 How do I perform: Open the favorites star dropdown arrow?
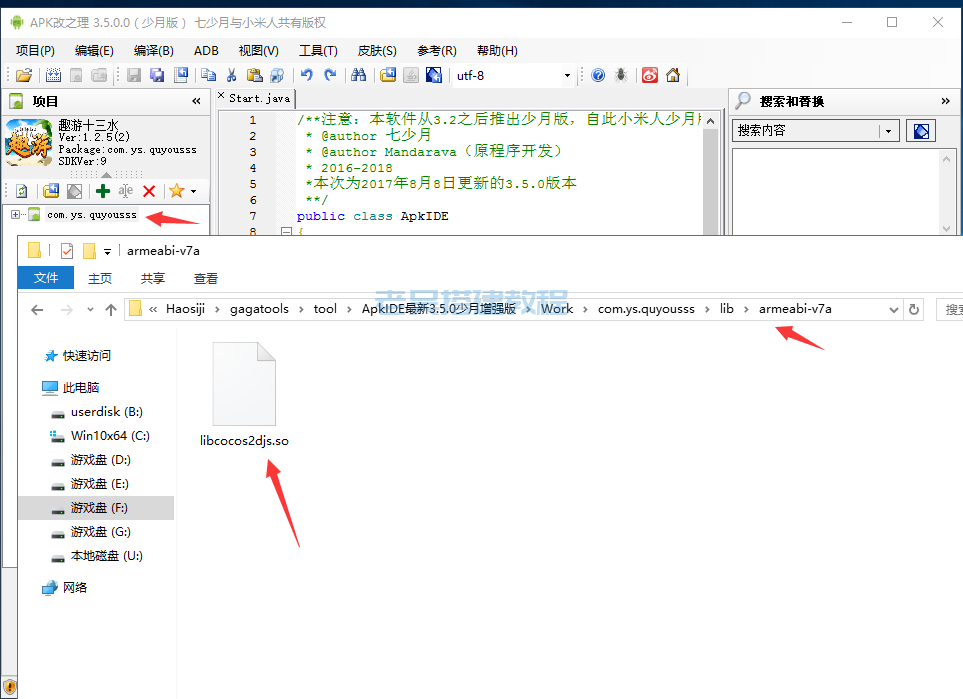[x=193, y=192]
